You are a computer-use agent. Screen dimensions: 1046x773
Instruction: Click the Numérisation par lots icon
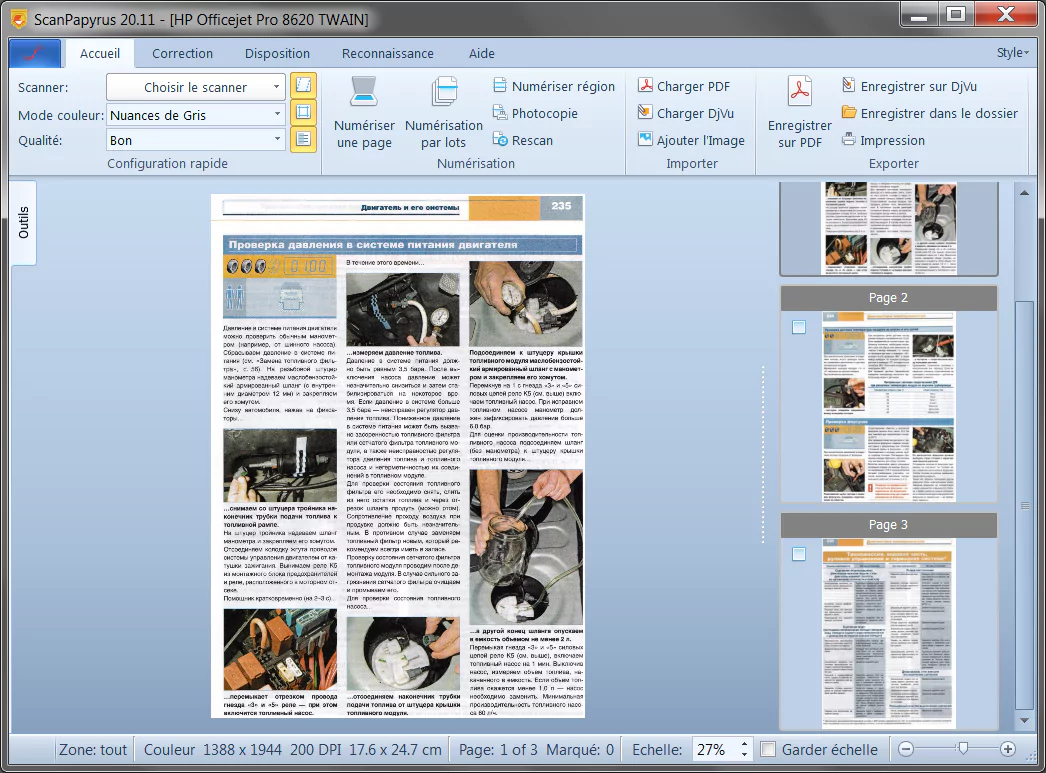coord(443,95)
